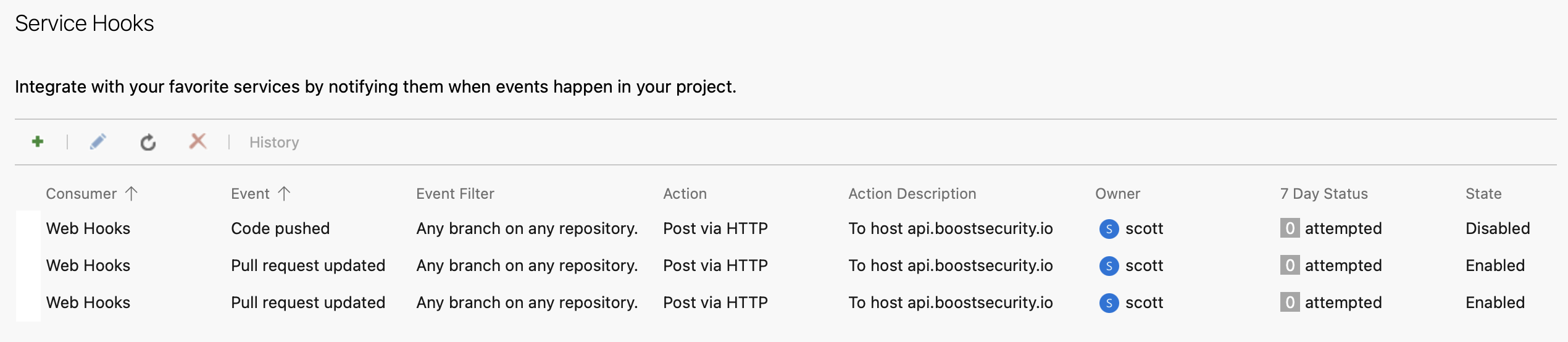Sort by the State column header
Image resolution: width=1568 pixels, height=342 pixels.
click(x=1483, y=194)
